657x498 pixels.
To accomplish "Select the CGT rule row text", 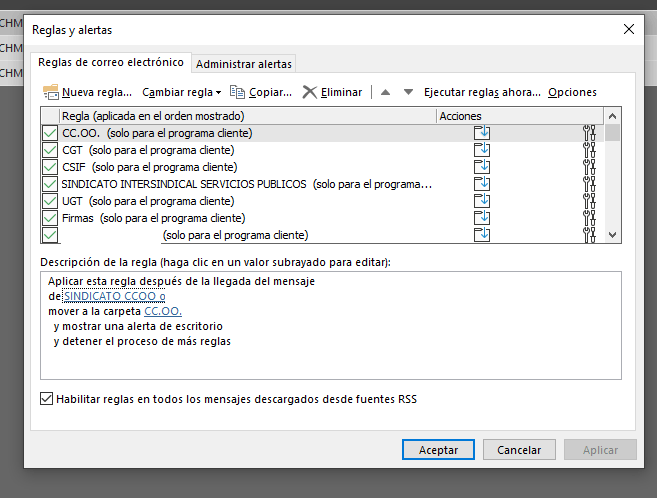I will coord(148,150).
